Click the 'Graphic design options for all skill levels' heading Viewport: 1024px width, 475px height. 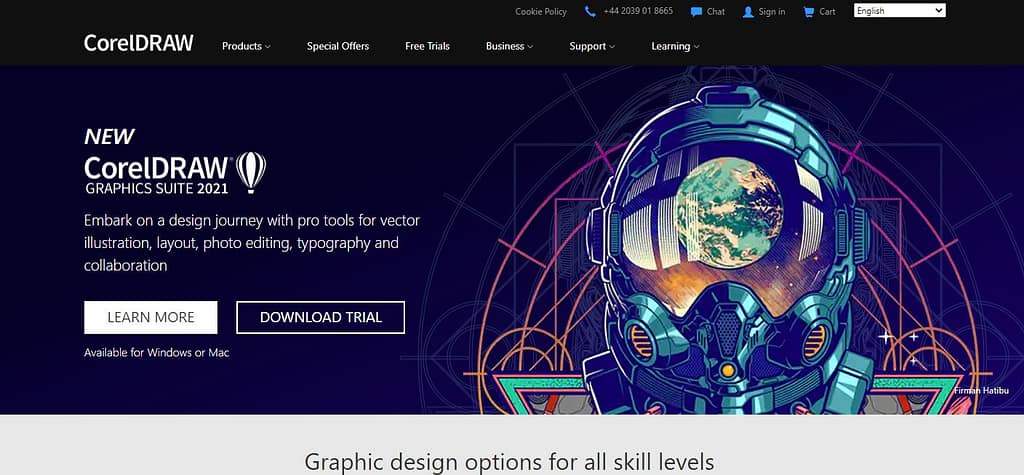tap(509, 462)
